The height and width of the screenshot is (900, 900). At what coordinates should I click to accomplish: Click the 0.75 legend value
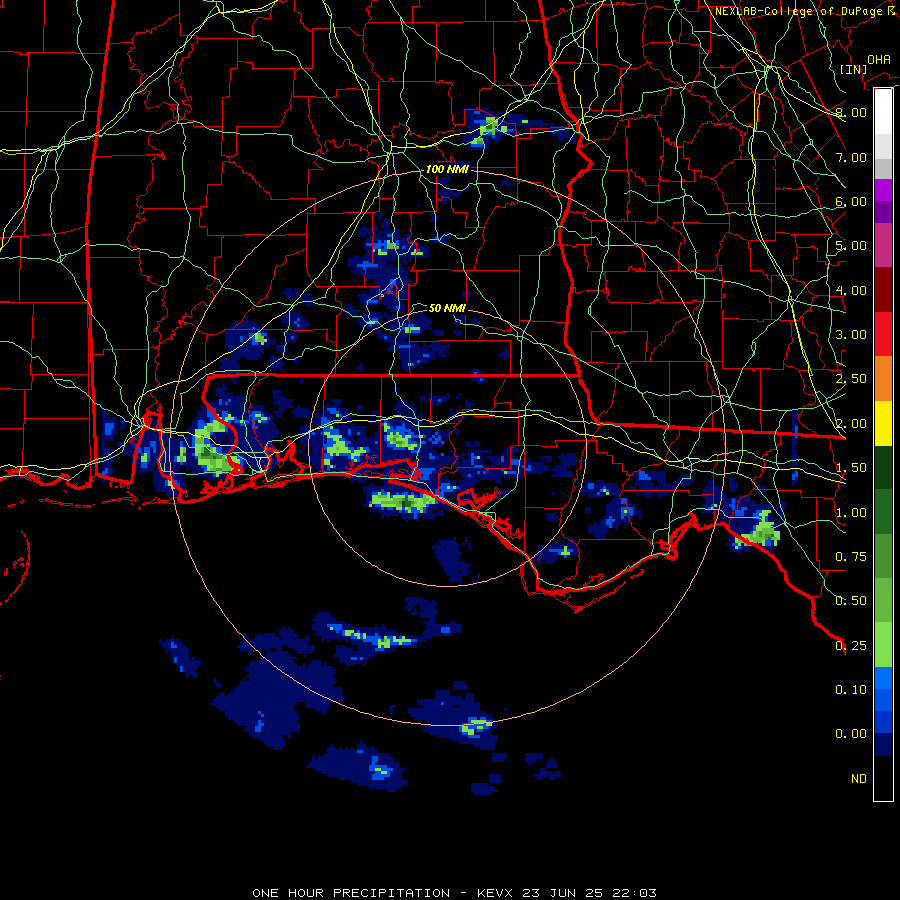(851, 557)
